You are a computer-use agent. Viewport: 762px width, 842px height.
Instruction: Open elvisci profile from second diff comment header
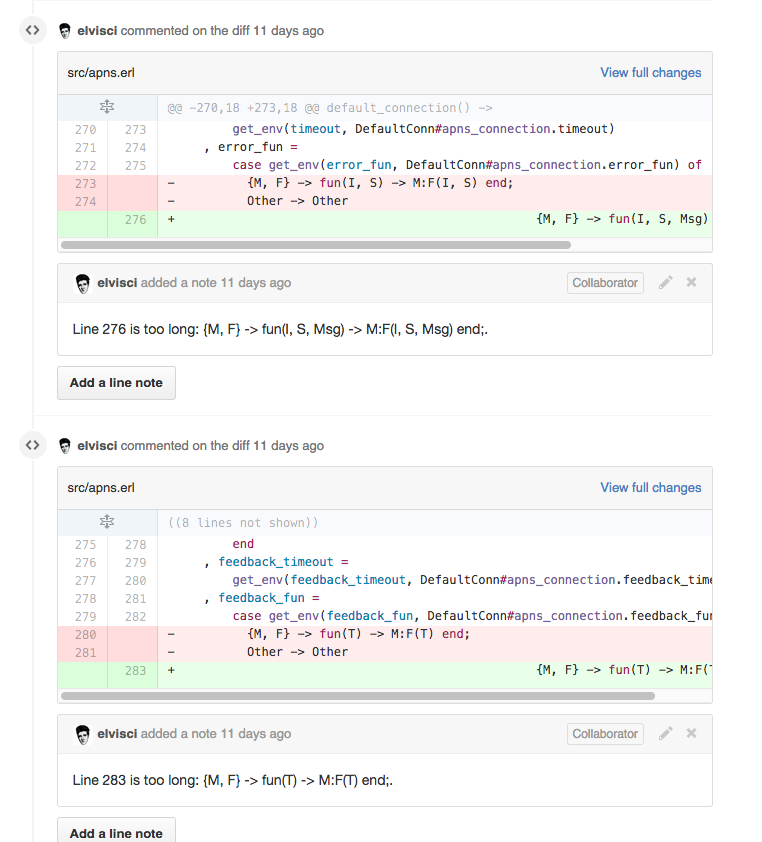click(97, 446)
